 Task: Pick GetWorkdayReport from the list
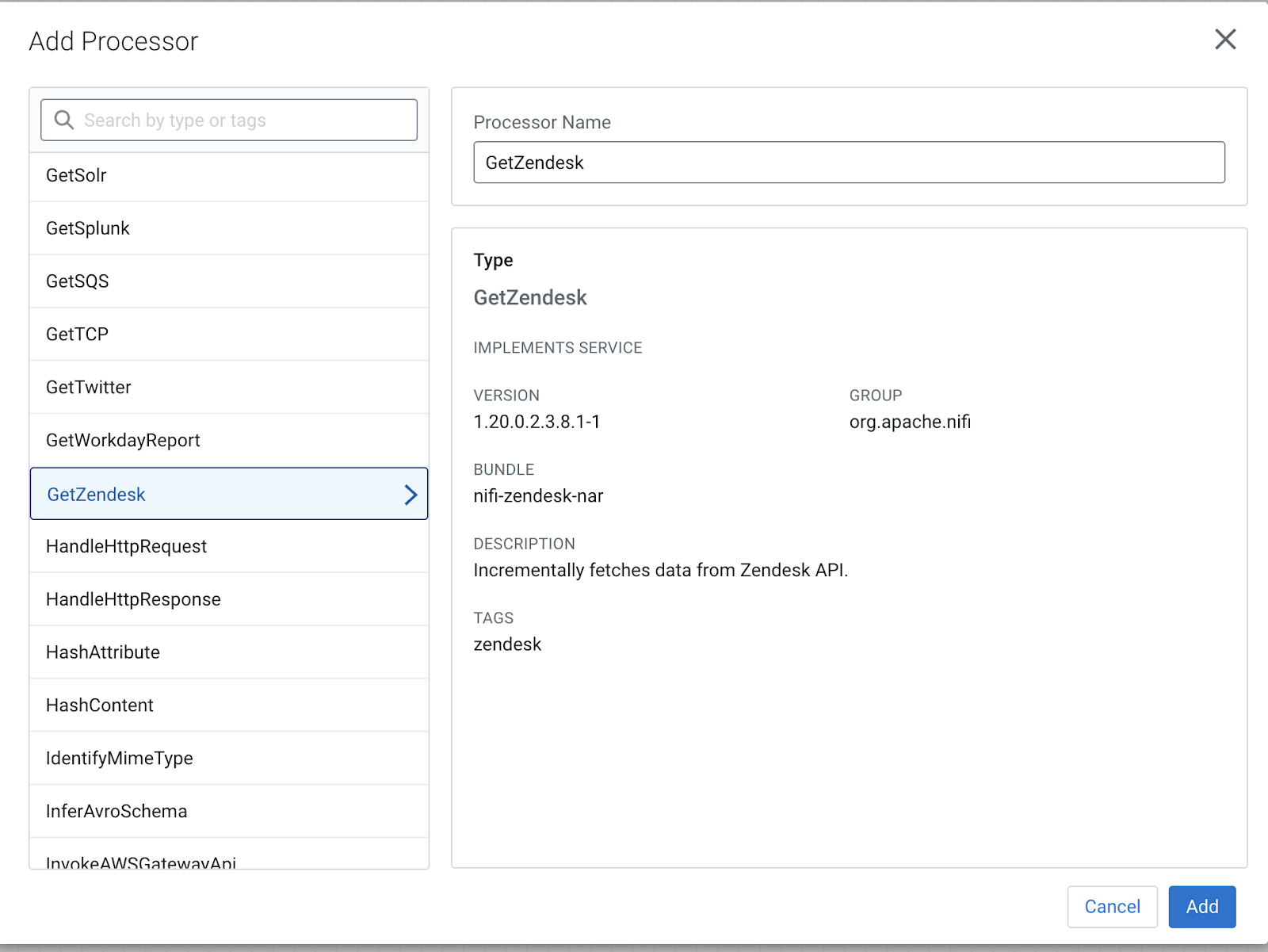[x=229, y=441]
